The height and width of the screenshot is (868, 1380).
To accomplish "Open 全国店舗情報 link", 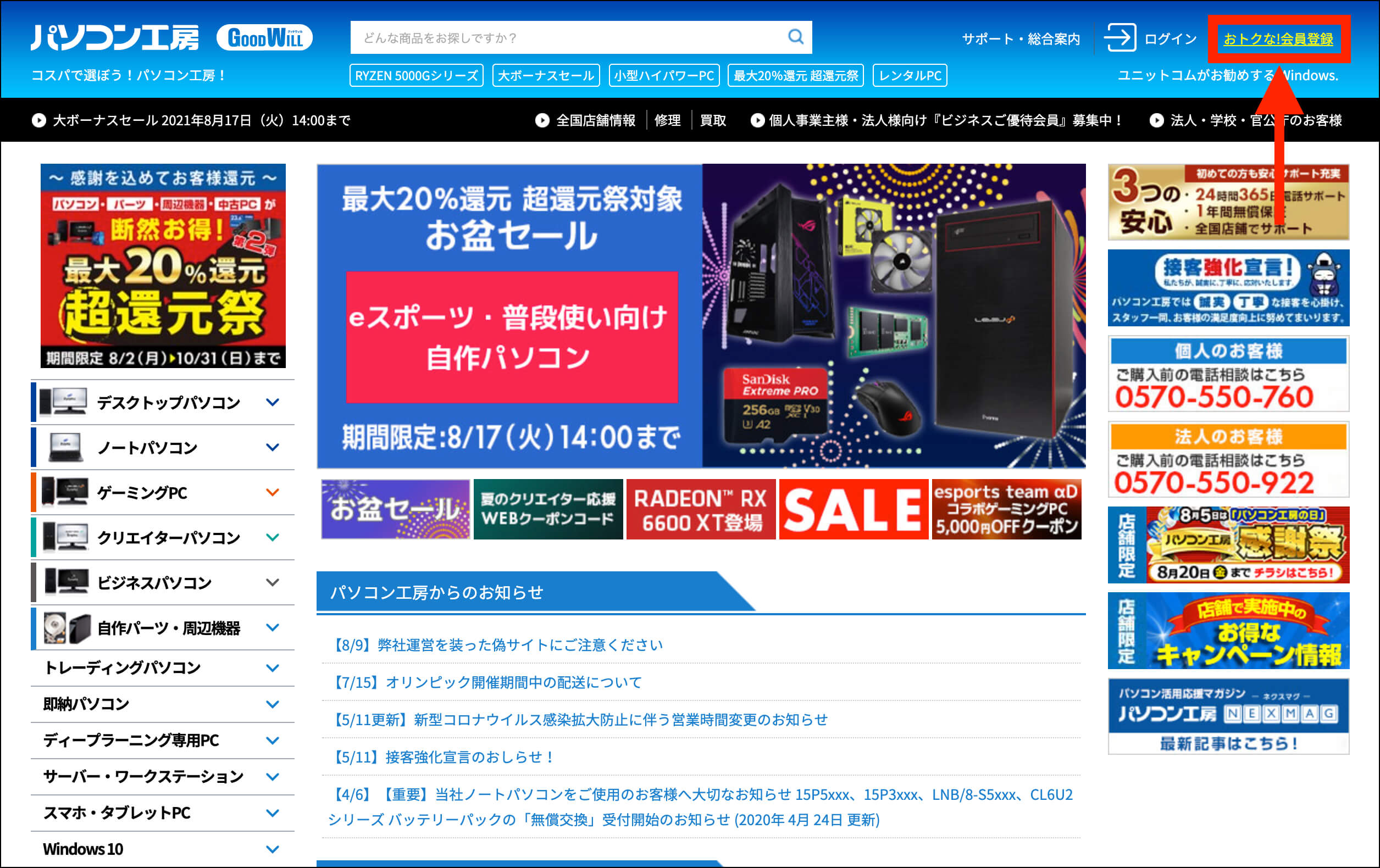I will (x=596, y=120).
